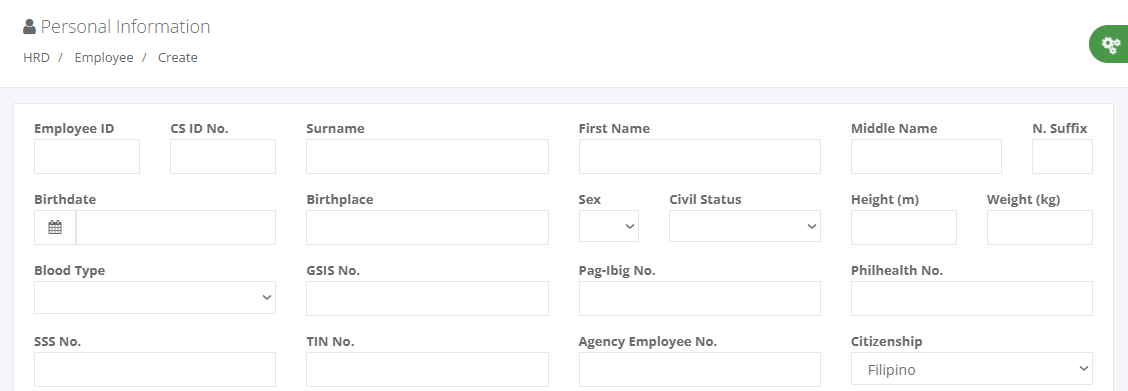Click the First Name input field
This screenshot has height=391, width=1128.
[x=700, y=157]
